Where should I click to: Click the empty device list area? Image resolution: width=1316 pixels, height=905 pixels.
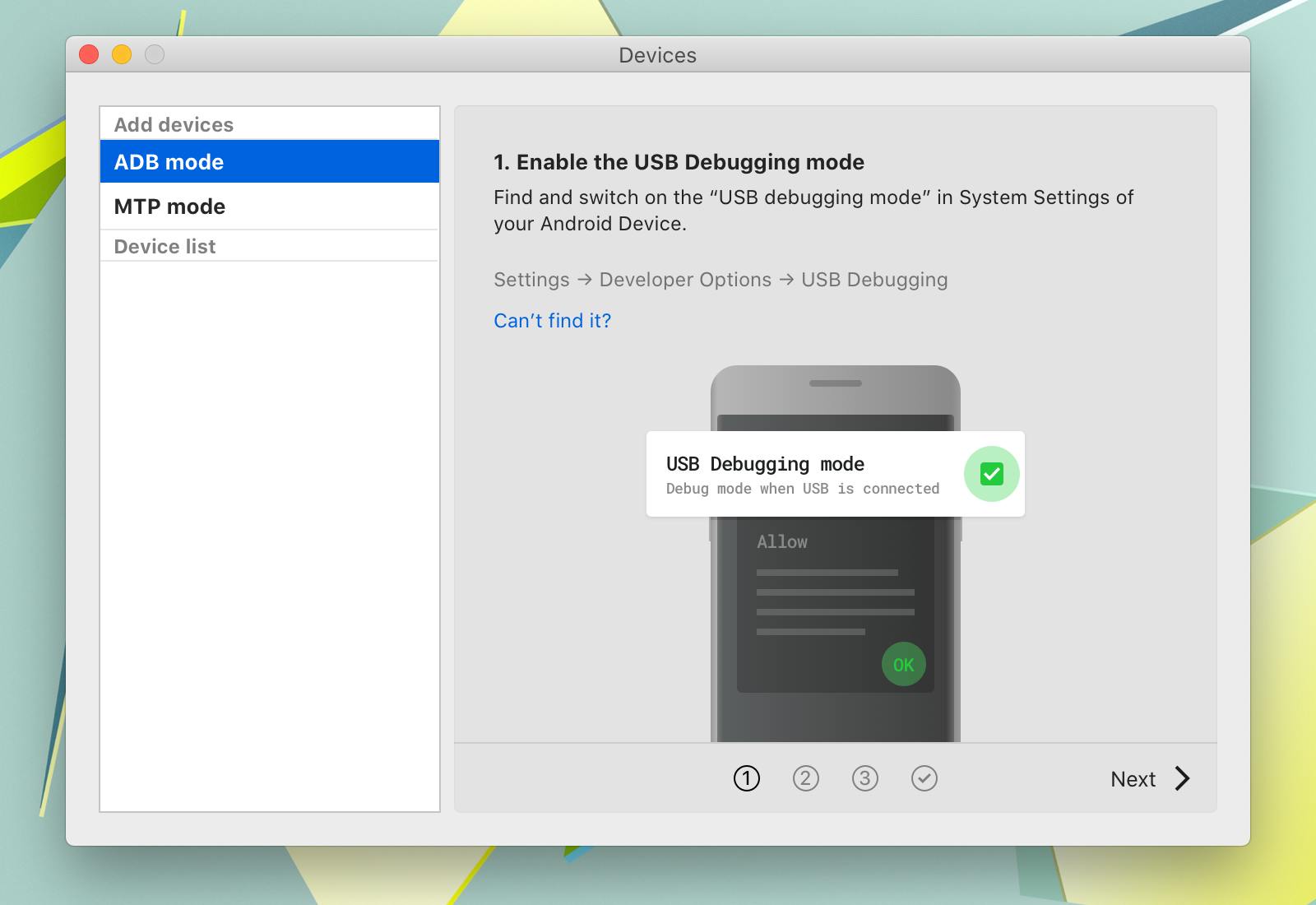[x=270, y=536]
